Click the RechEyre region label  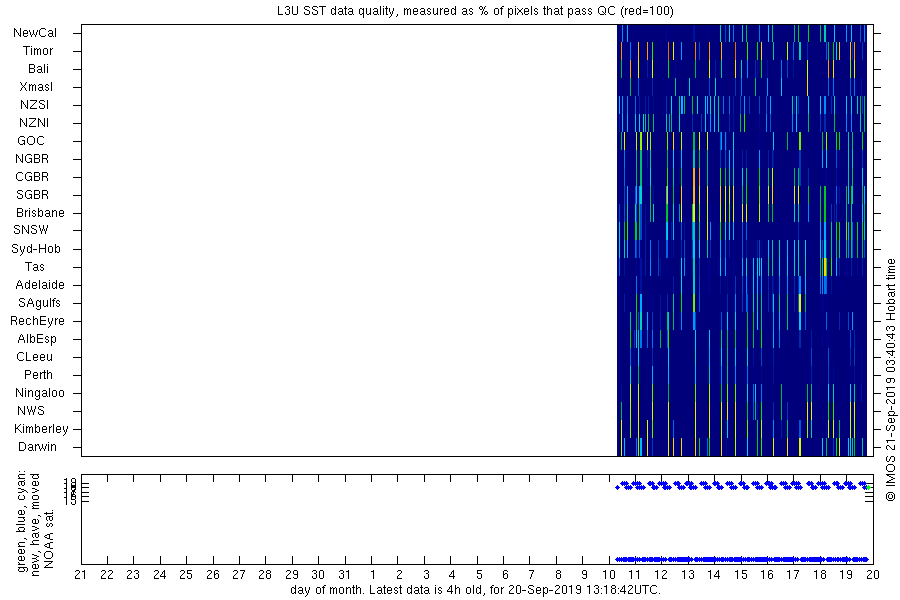[x=37, y=321]
